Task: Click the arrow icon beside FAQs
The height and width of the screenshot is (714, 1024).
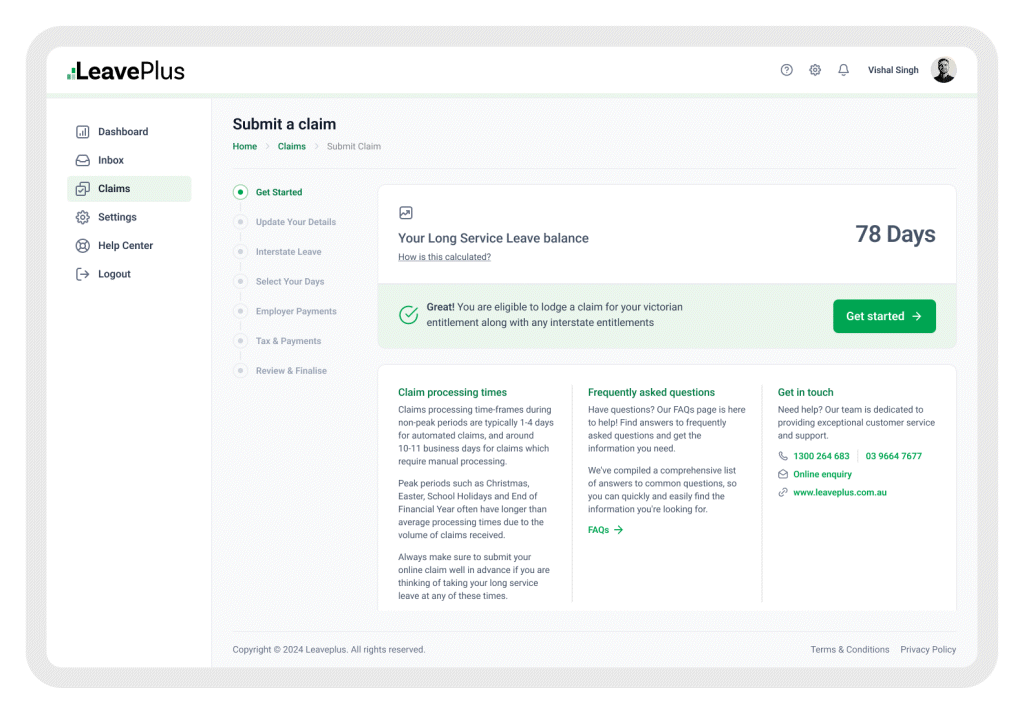Action: (618, 530)
